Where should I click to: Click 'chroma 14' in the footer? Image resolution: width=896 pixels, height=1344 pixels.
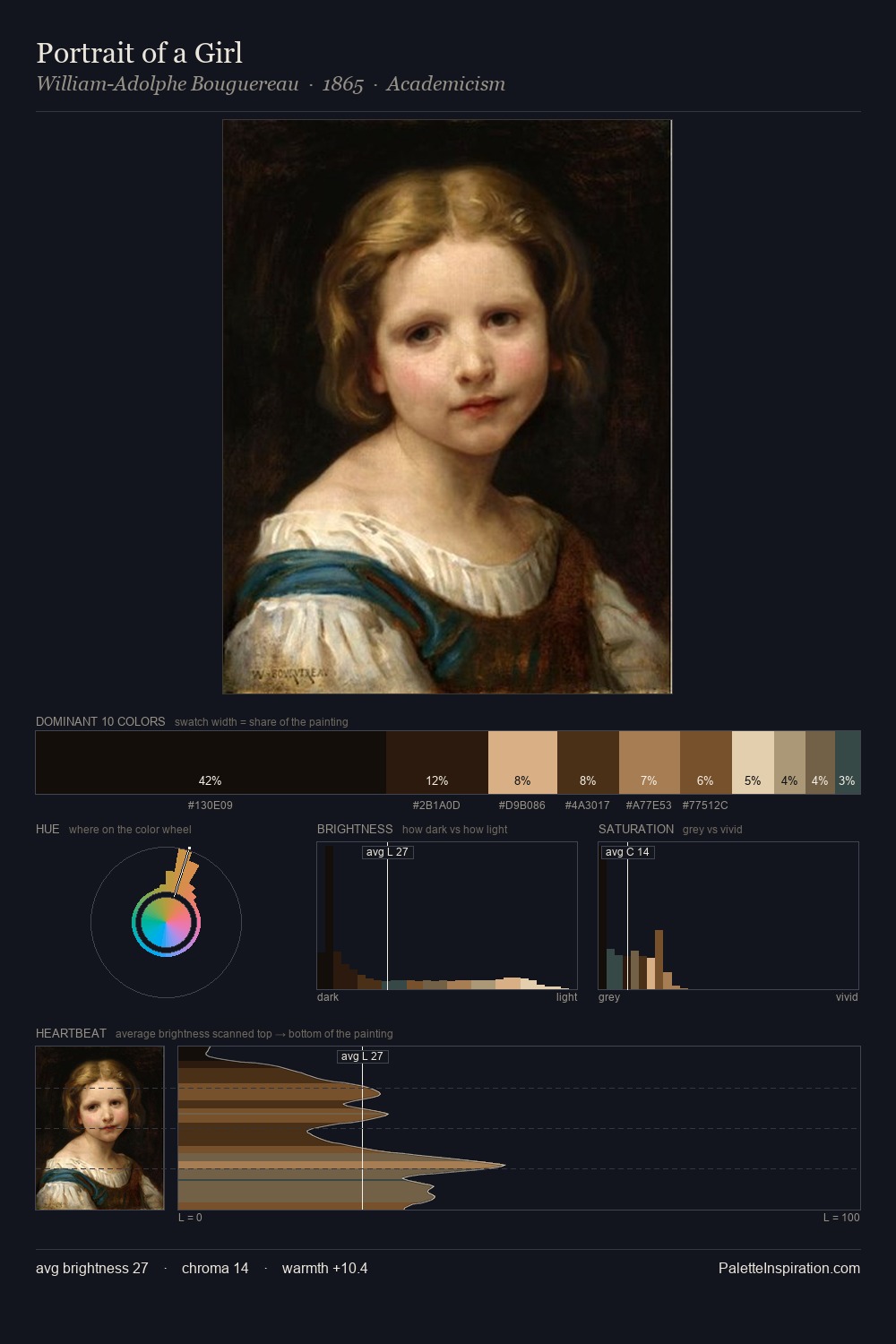coord(215,1268)
